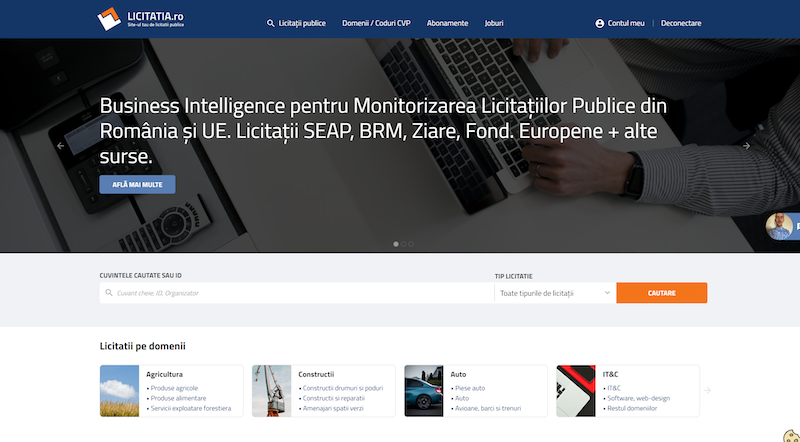Click the cookie settings icon
800x442 pixels.
pos(791,435)
